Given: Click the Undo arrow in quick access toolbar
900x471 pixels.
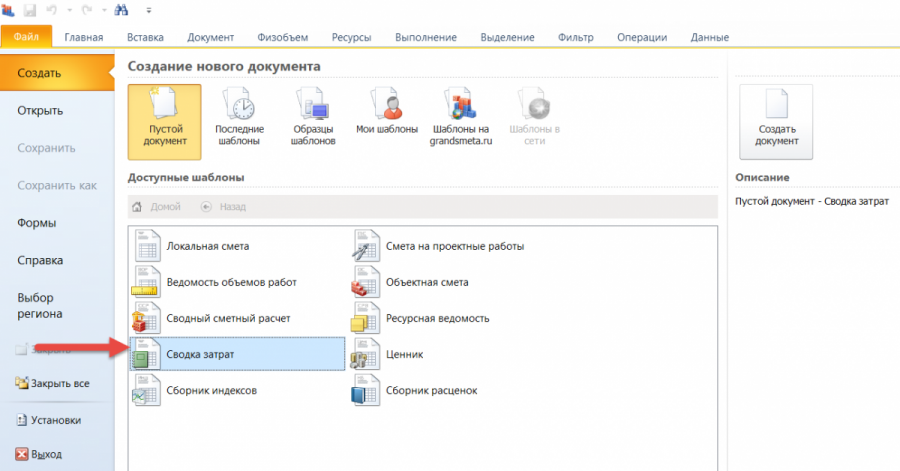Looking at the screenshot, I should 51,10.
